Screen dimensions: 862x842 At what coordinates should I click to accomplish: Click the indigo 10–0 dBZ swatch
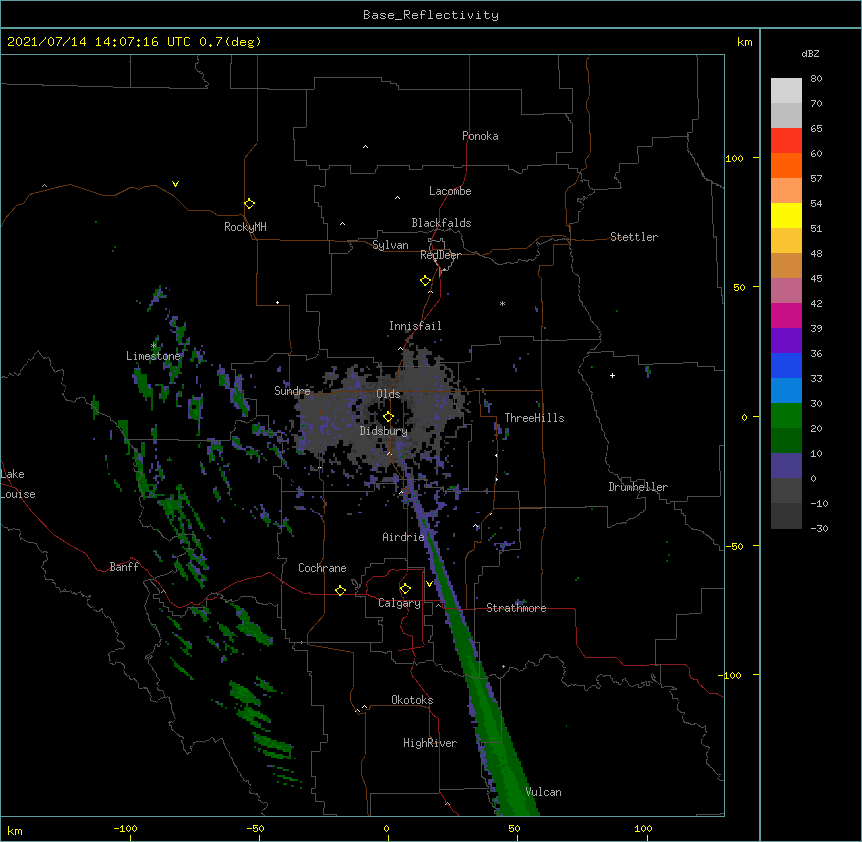click(786, 466)
